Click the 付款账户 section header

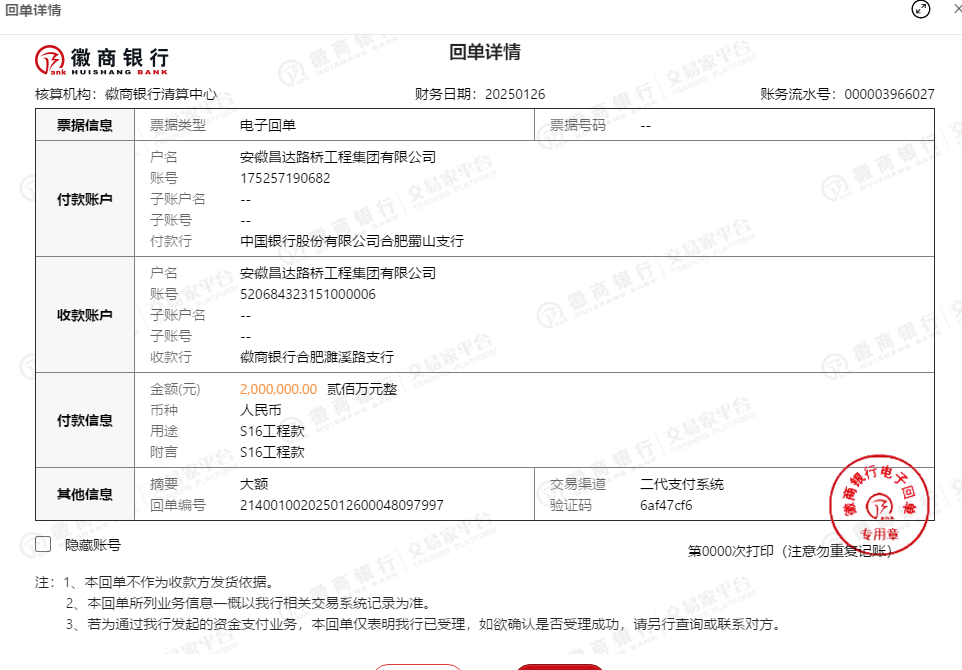point(85,199)
